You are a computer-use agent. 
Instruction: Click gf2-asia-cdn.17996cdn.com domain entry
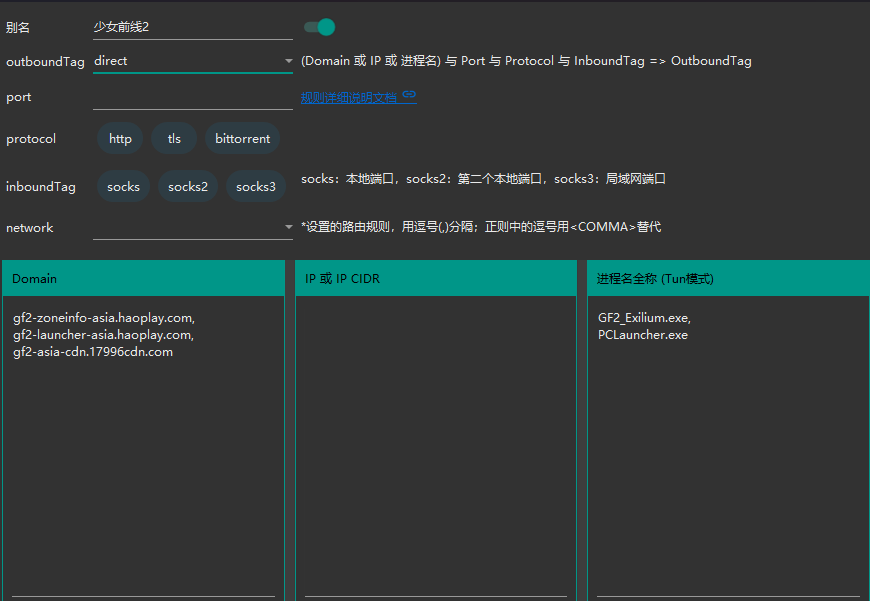pyautogui.click(x=93, y=352)
